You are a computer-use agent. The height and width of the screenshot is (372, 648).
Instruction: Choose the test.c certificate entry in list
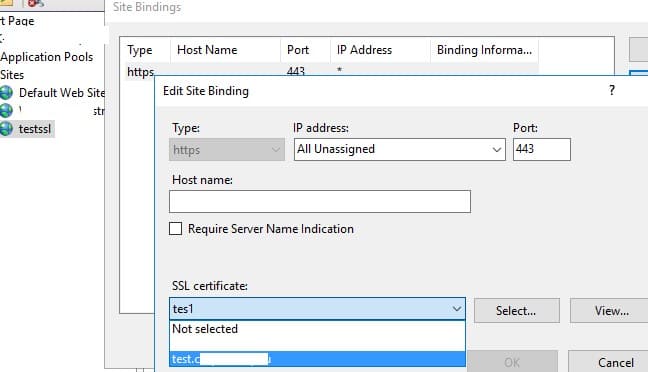(x=317, y=359)
